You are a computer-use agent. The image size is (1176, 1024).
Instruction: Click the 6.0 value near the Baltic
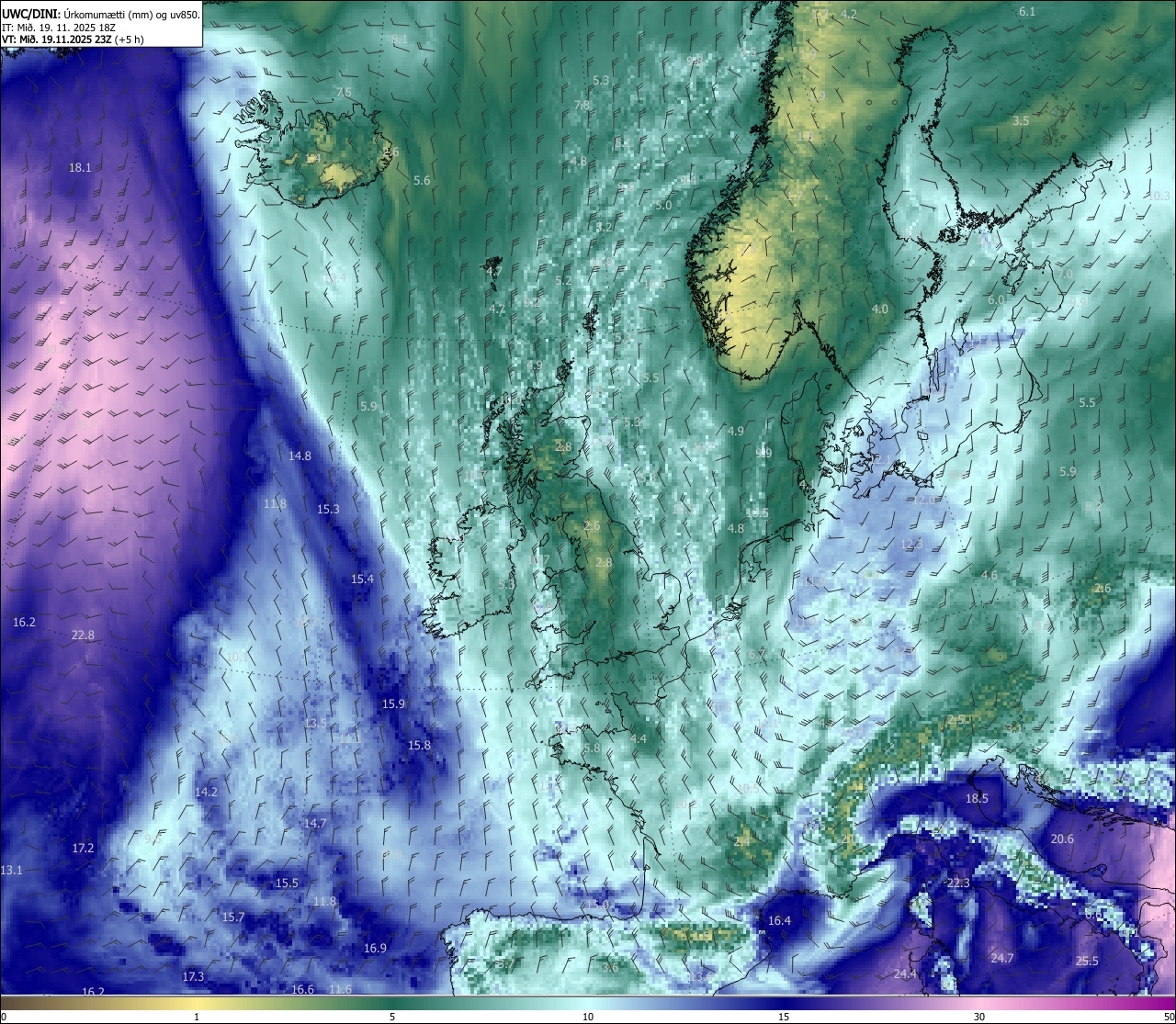pos(996,300)
